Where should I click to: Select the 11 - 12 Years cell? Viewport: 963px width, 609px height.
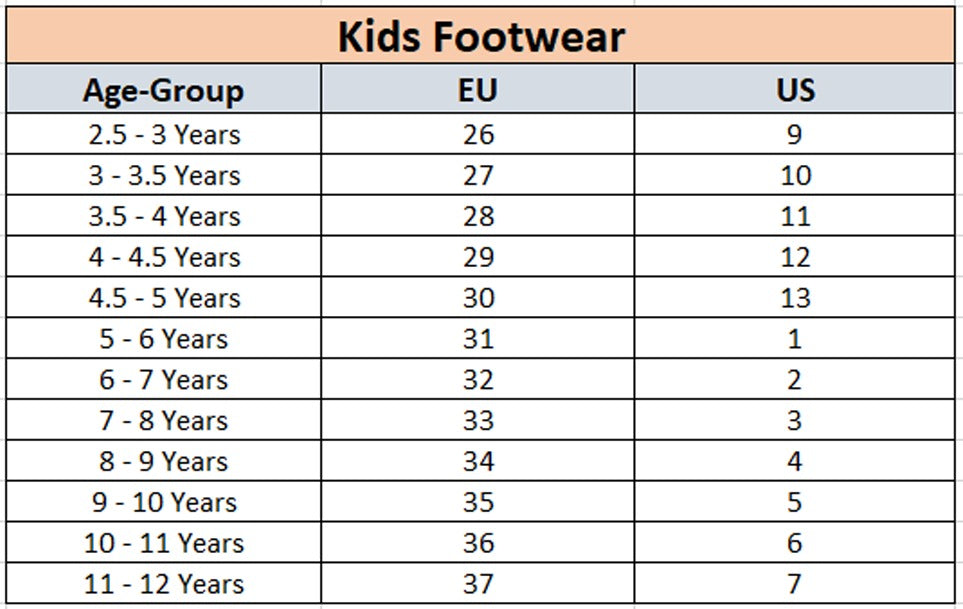164,583
